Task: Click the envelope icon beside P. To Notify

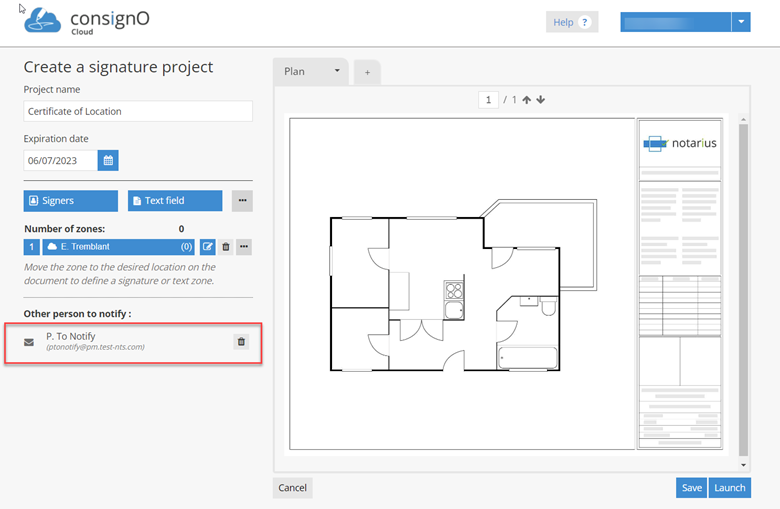Action: click(x=29, y=342)
